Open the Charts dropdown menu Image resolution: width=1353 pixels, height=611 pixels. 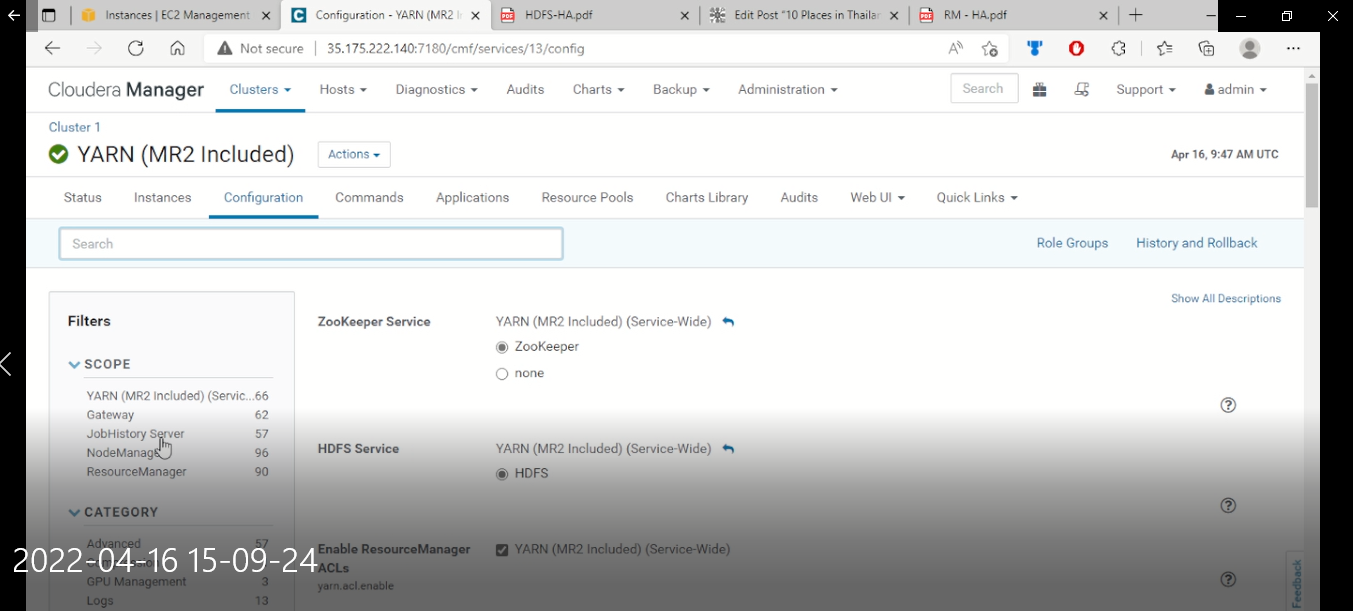[x=598, y=89]
